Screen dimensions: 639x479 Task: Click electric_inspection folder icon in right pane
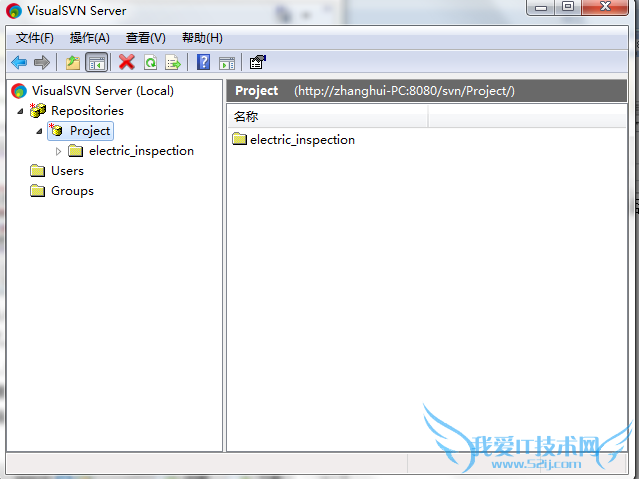click(x=239, y=139)
